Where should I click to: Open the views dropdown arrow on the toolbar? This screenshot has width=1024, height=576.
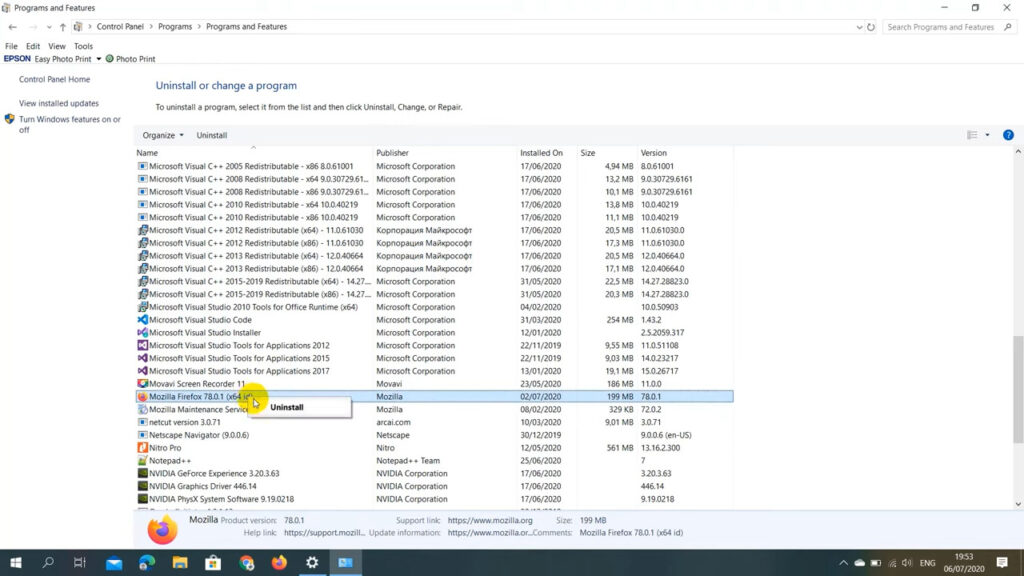click(x=987, y=135)
